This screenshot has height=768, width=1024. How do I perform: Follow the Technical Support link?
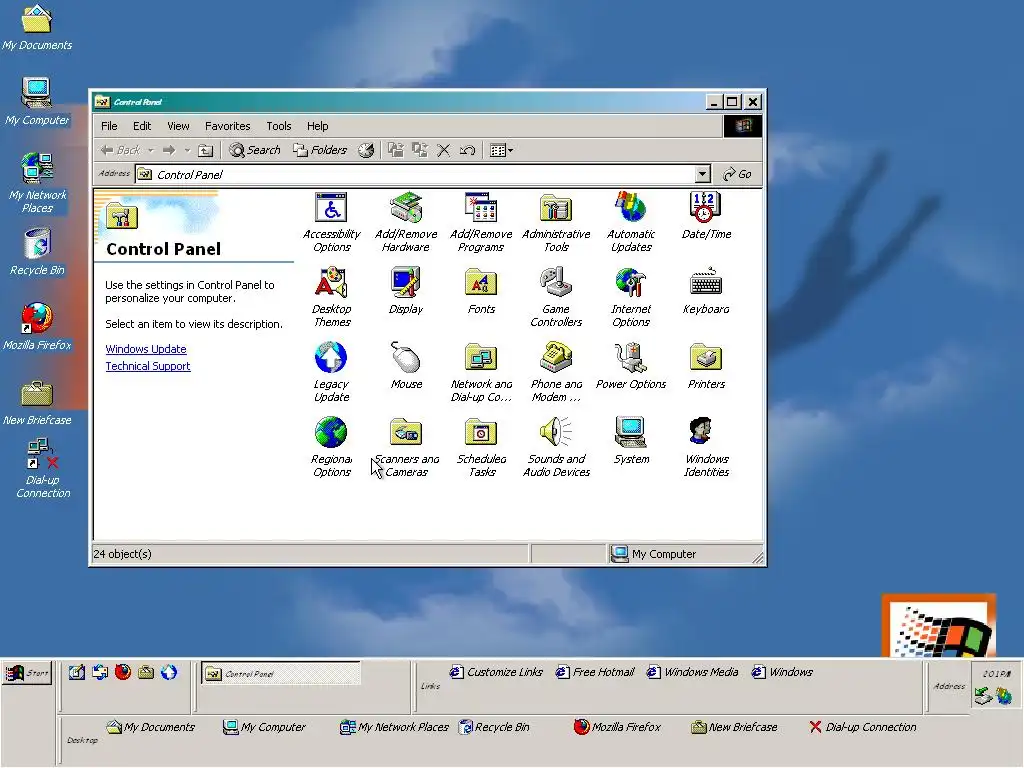[x=148, y=366]
